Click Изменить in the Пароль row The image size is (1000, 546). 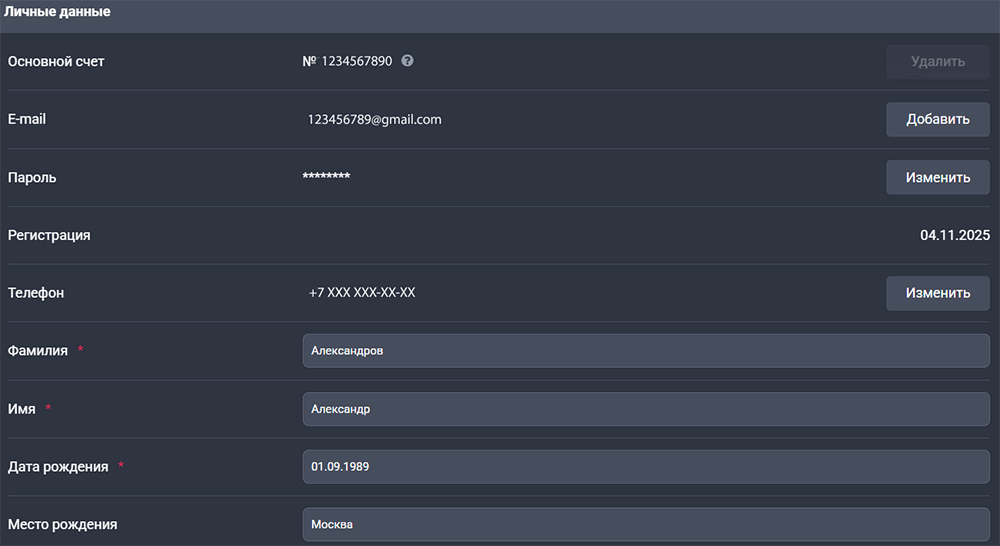pos(937,177)
